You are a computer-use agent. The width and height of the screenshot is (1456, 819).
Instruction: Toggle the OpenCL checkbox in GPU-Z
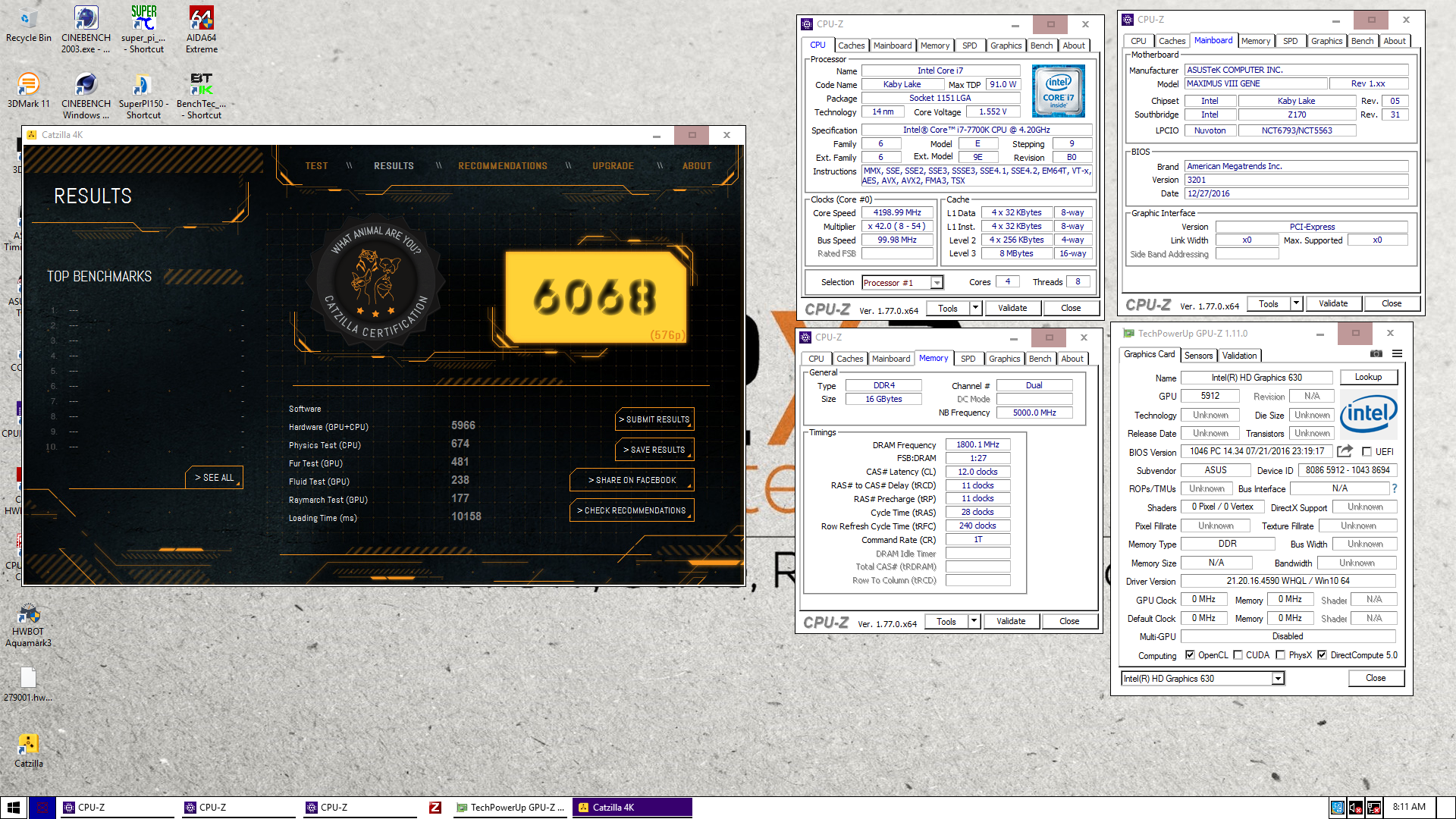pyautogui.click(x=1190, y=655)
